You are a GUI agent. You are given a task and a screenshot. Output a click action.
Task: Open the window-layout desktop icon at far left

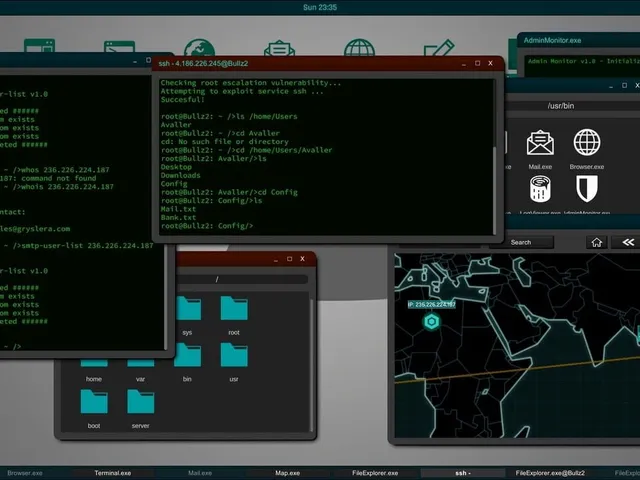[39, 45]
